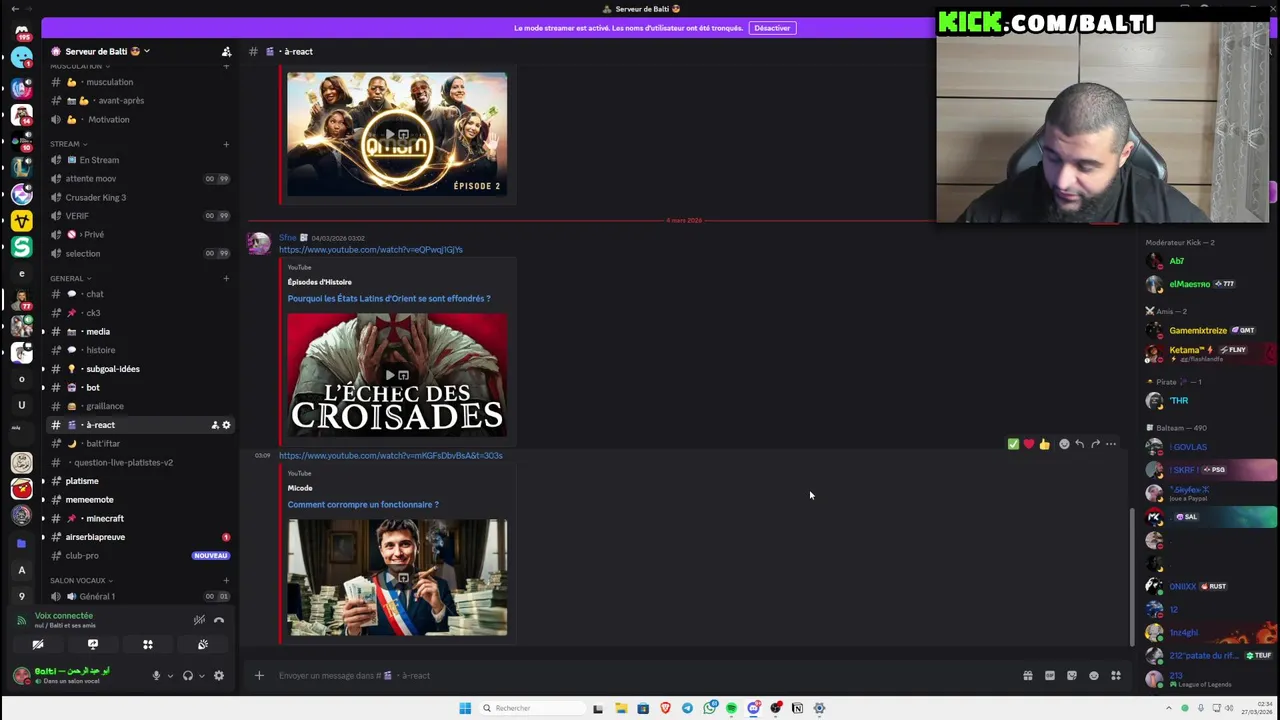The height and width of the screenshot is (720, 1280).
Task: Open the histoire text channel
Action: 140,350
